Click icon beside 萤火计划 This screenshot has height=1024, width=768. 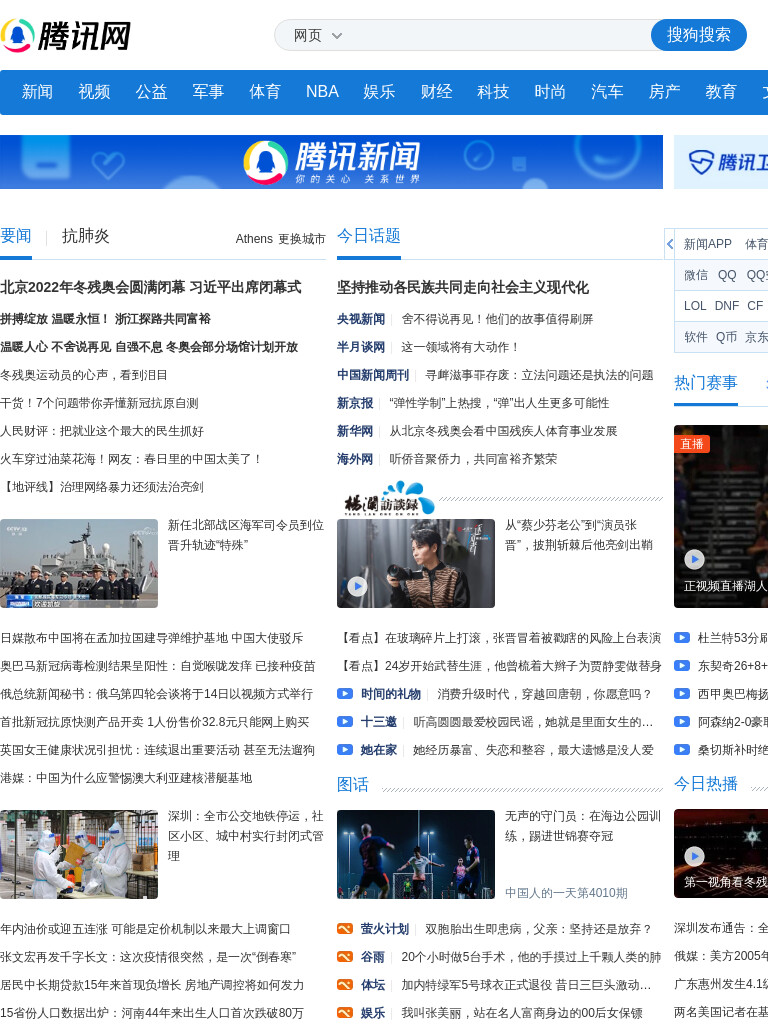(345, 929)
